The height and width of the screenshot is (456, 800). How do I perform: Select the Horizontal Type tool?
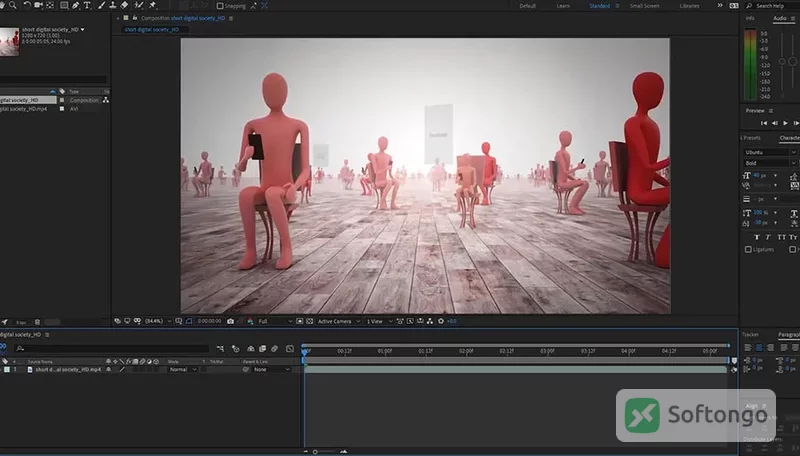(x=87, y=5)
